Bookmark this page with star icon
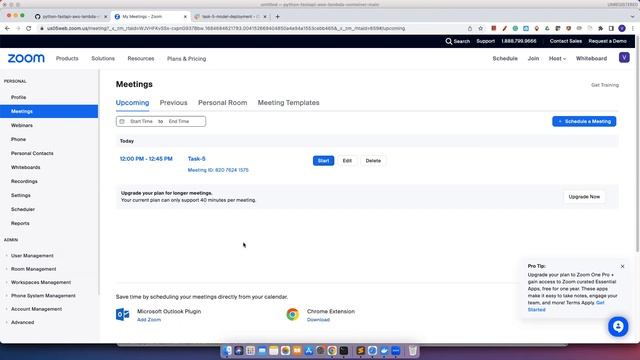This screenshot has height=360, width=640. (x=480, y=28)
